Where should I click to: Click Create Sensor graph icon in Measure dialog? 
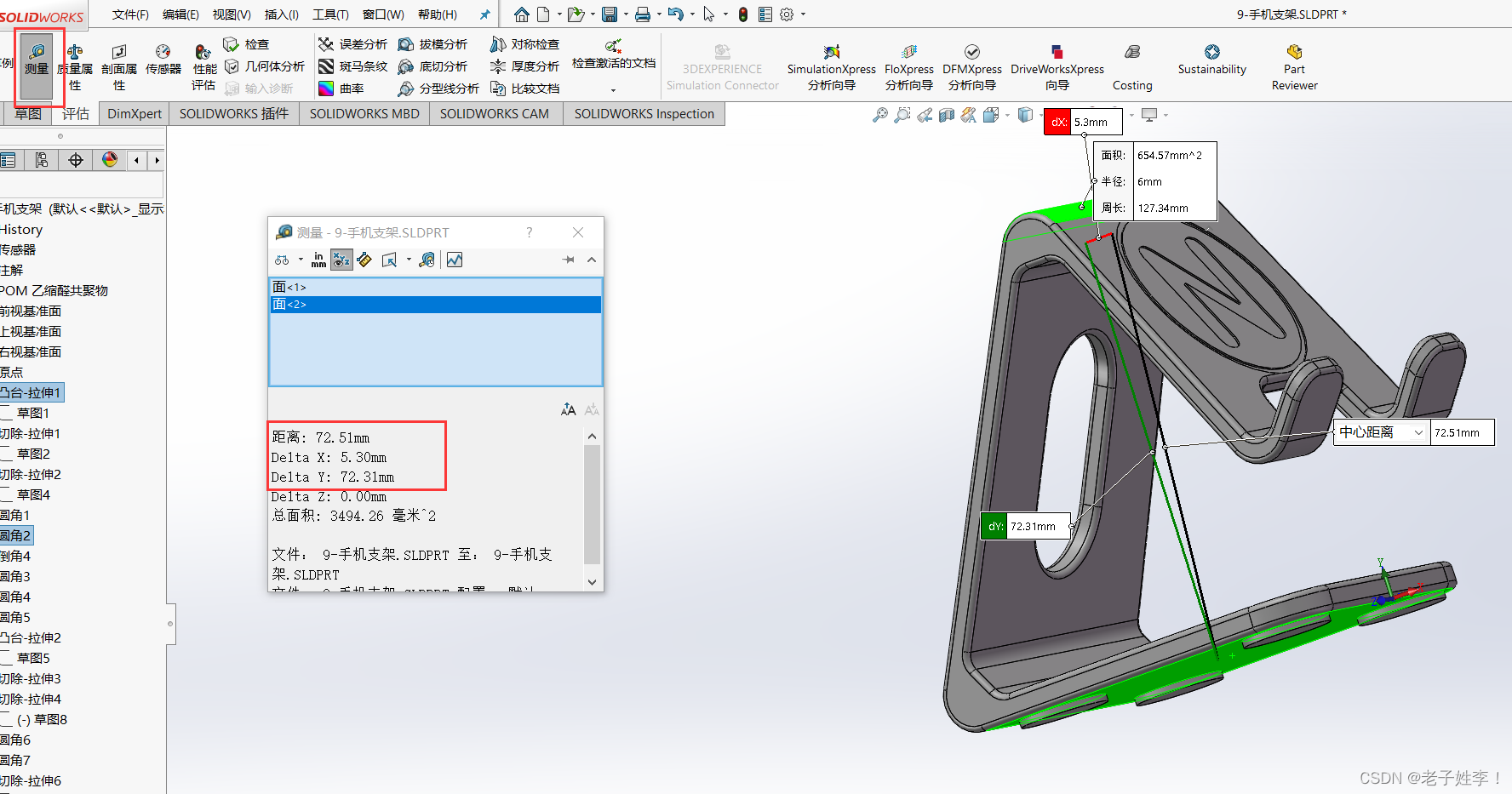coord(455,260)
